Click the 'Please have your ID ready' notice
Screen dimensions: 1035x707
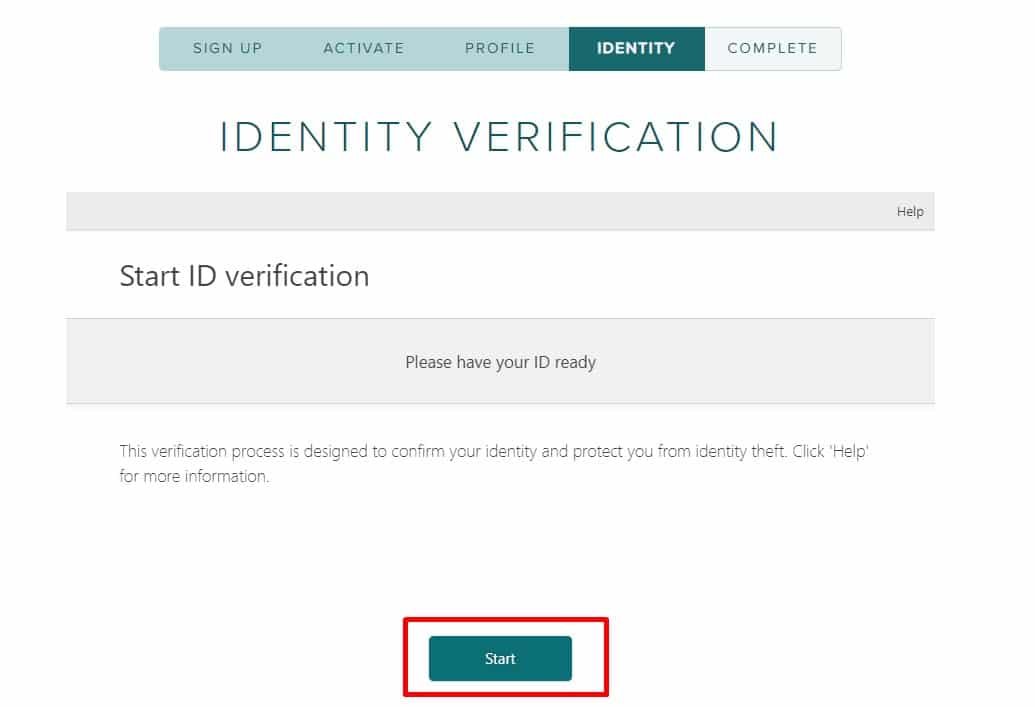coord(500,362)
